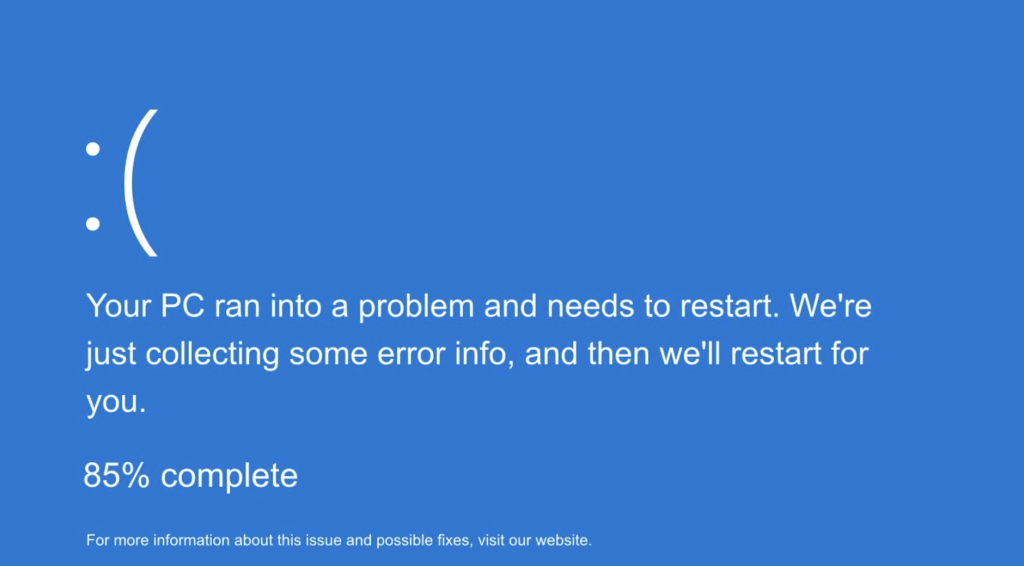Click the lower dot of the colon
The width and height of the screenshot is (1024, 566).
[x=93, y=224]
